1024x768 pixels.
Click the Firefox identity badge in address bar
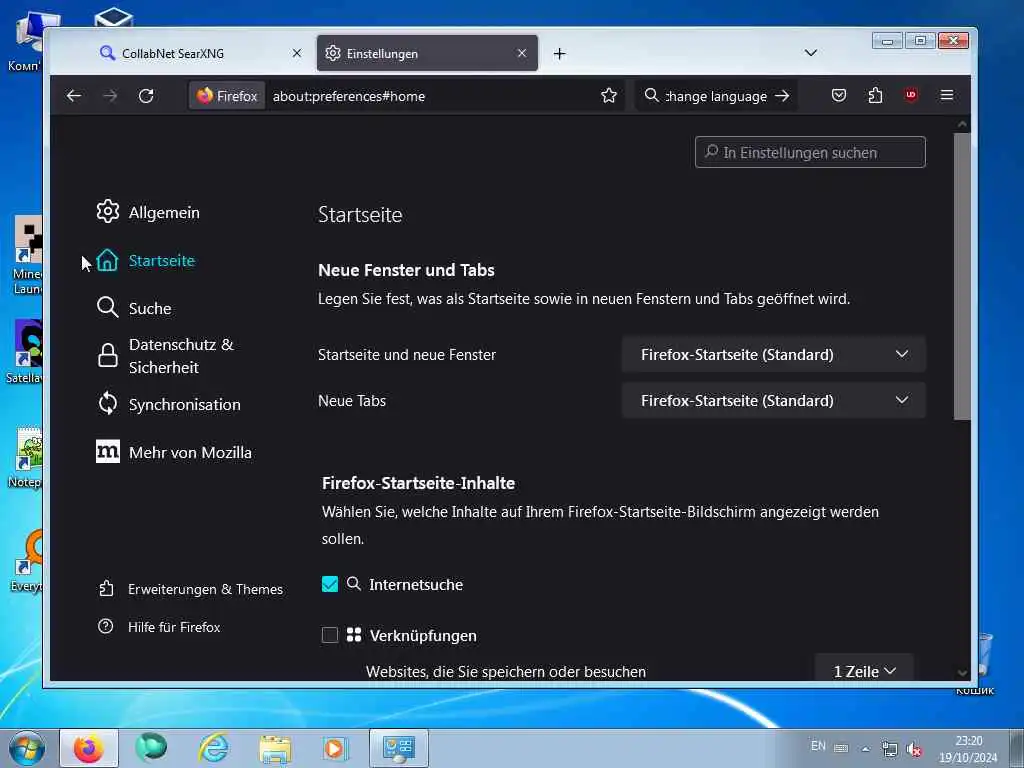[227, 96]
